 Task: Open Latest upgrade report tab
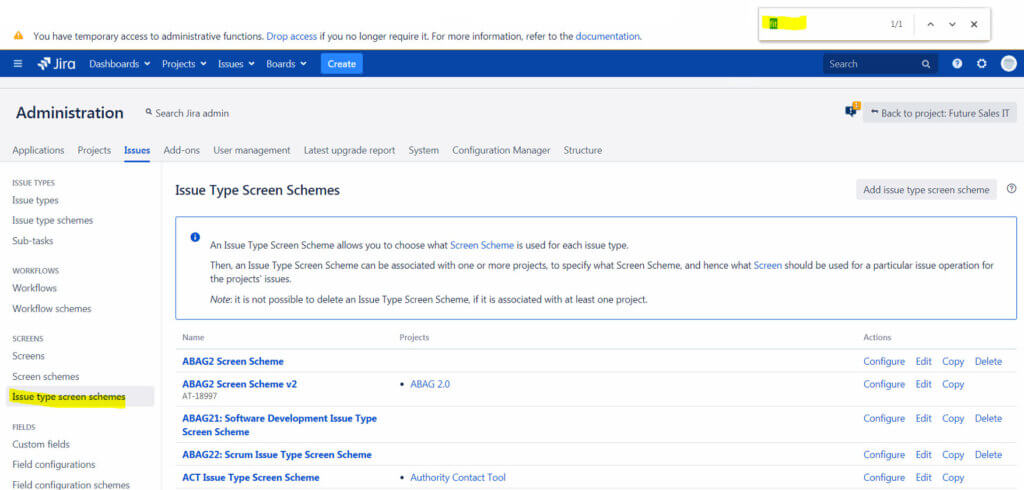[x=349, y=150]
